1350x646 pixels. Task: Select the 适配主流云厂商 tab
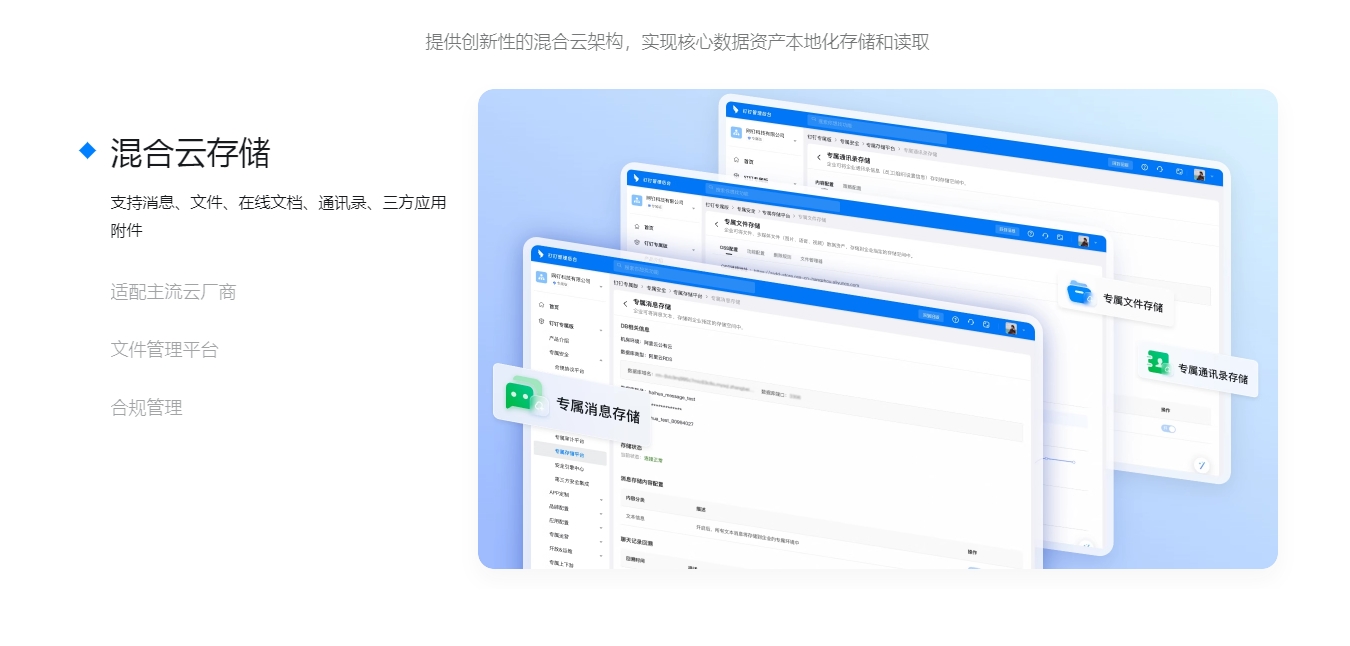(173, 292)
